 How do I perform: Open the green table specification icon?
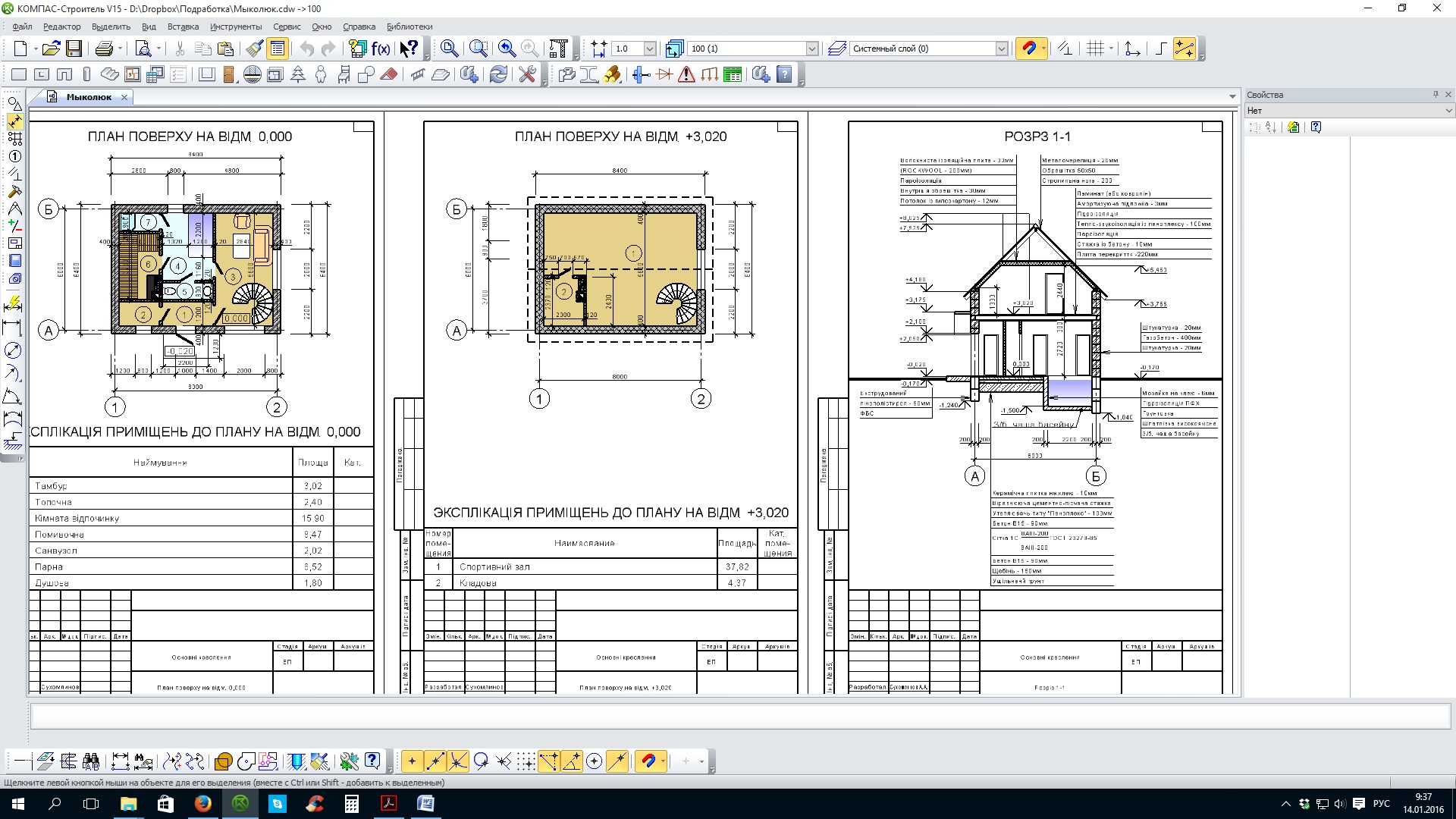pyautogui.click(x=733, y=74)
